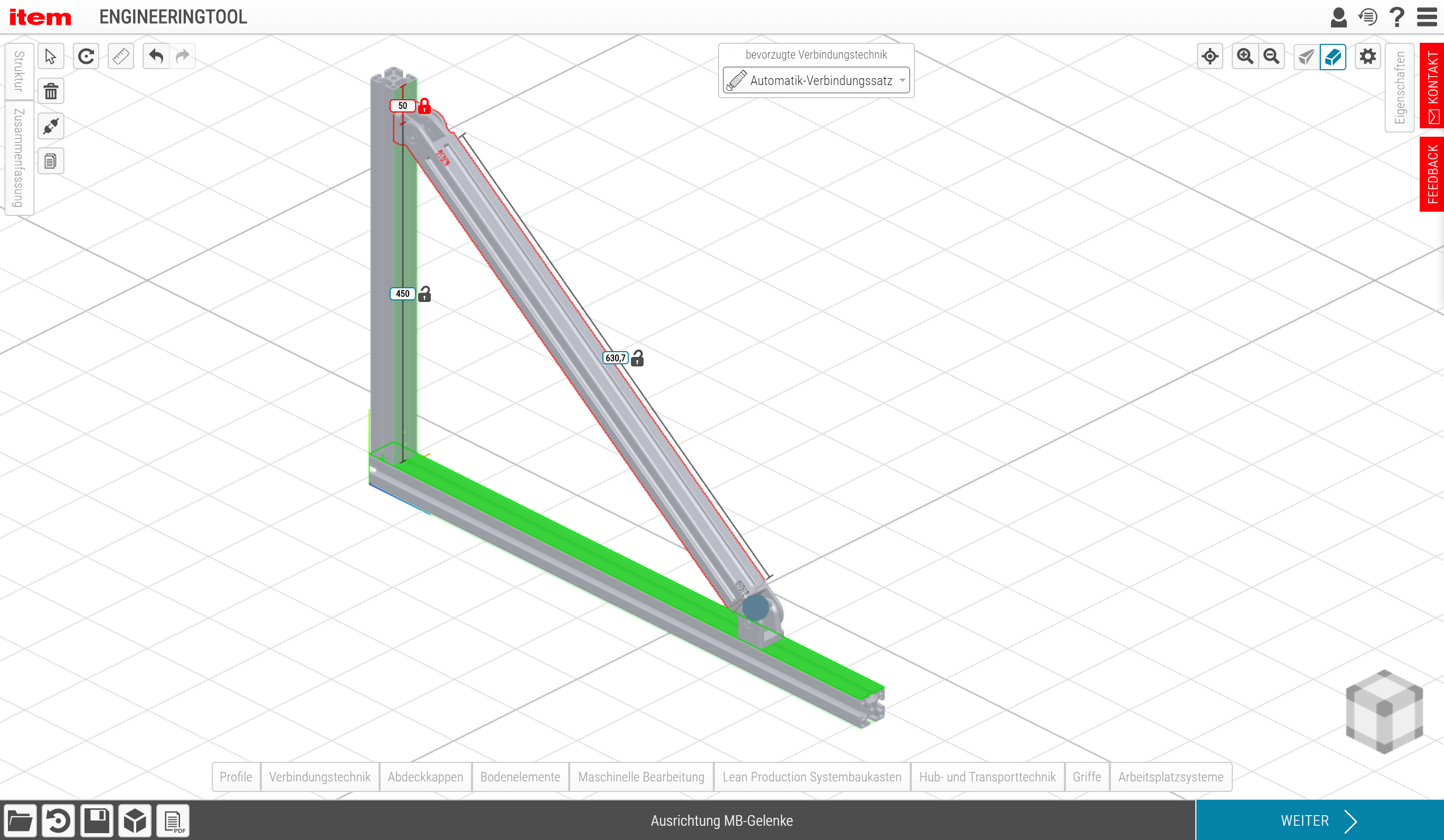Click the rotate view tool icon
Screen dimensions: 1444x840
coord(86,56)
